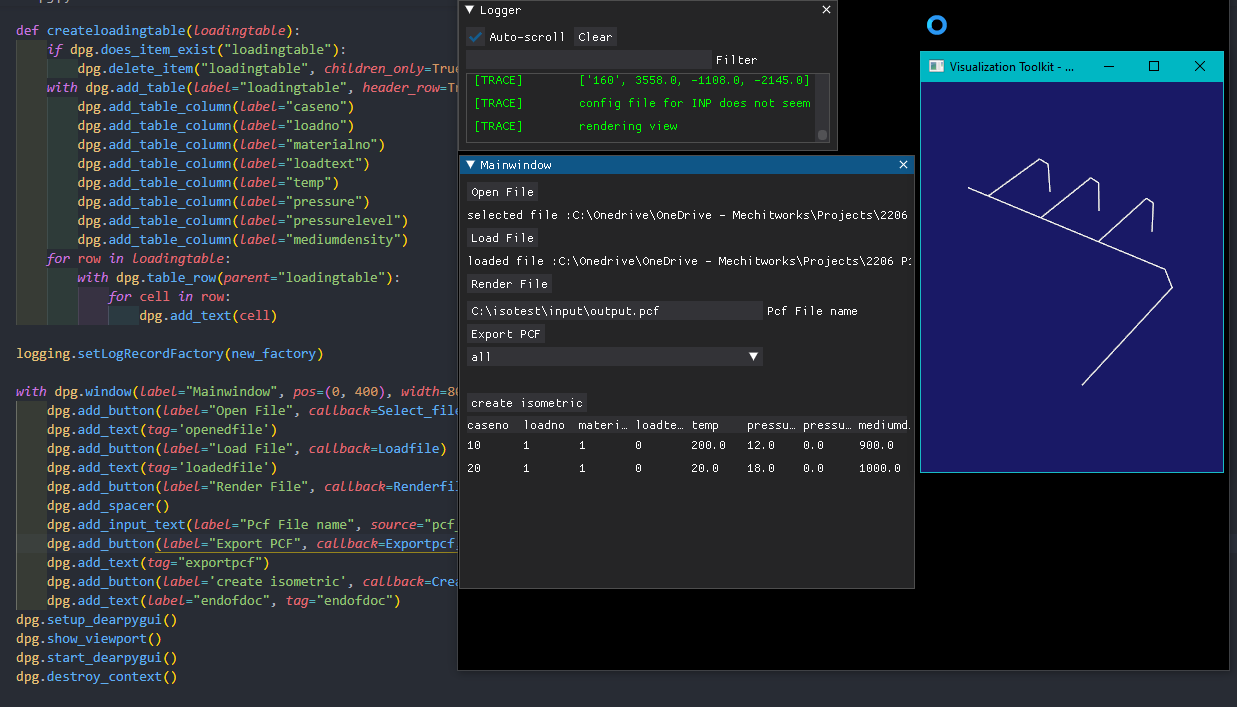The image size is (1237, 707).
Task: Click 'dpg.add_text(cell)' line in editor
Action: (208, 315)
